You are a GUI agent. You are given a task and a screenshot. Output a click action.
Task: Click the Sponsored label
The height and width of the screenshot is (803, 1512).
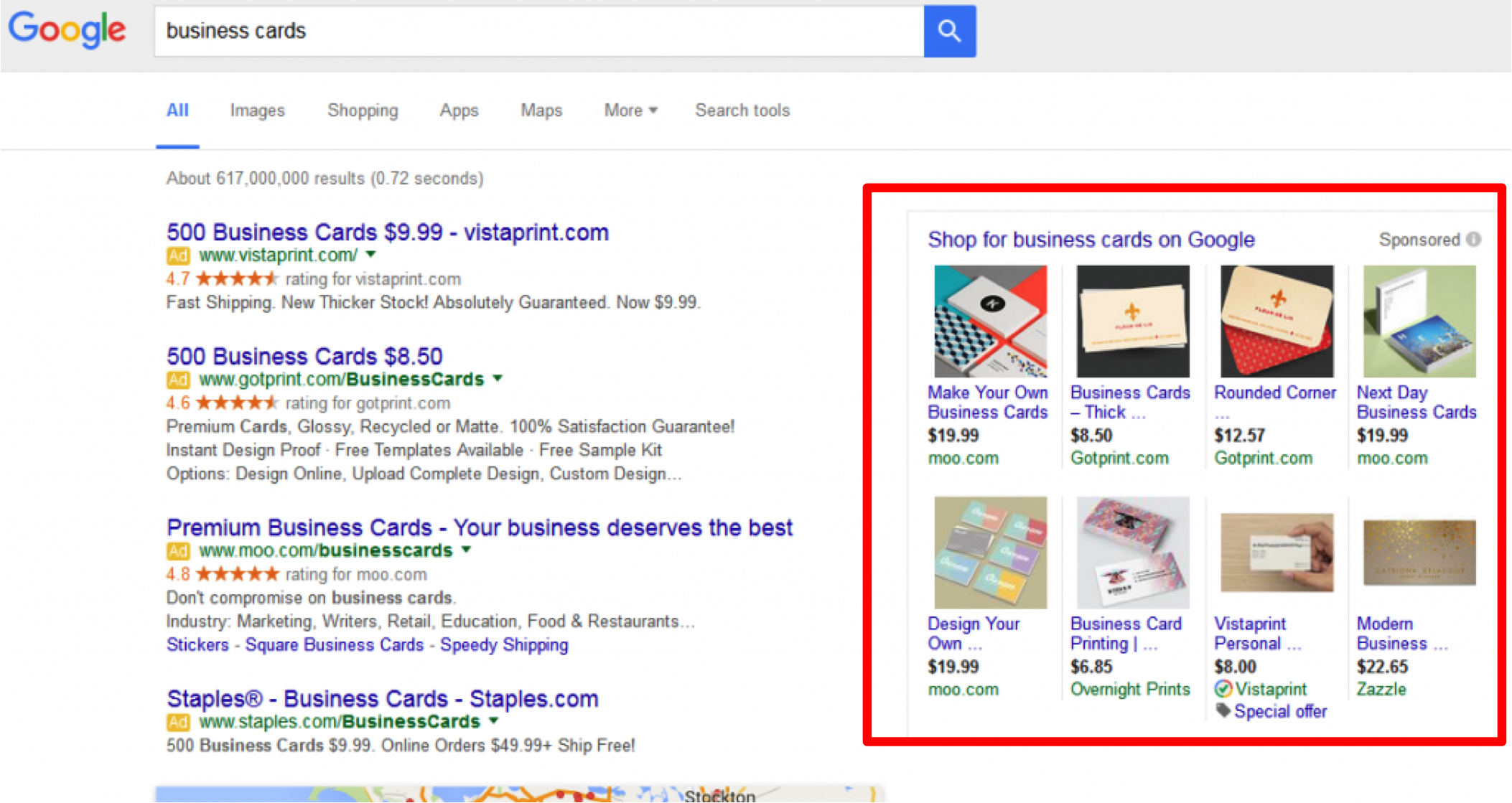point(1419,240)
